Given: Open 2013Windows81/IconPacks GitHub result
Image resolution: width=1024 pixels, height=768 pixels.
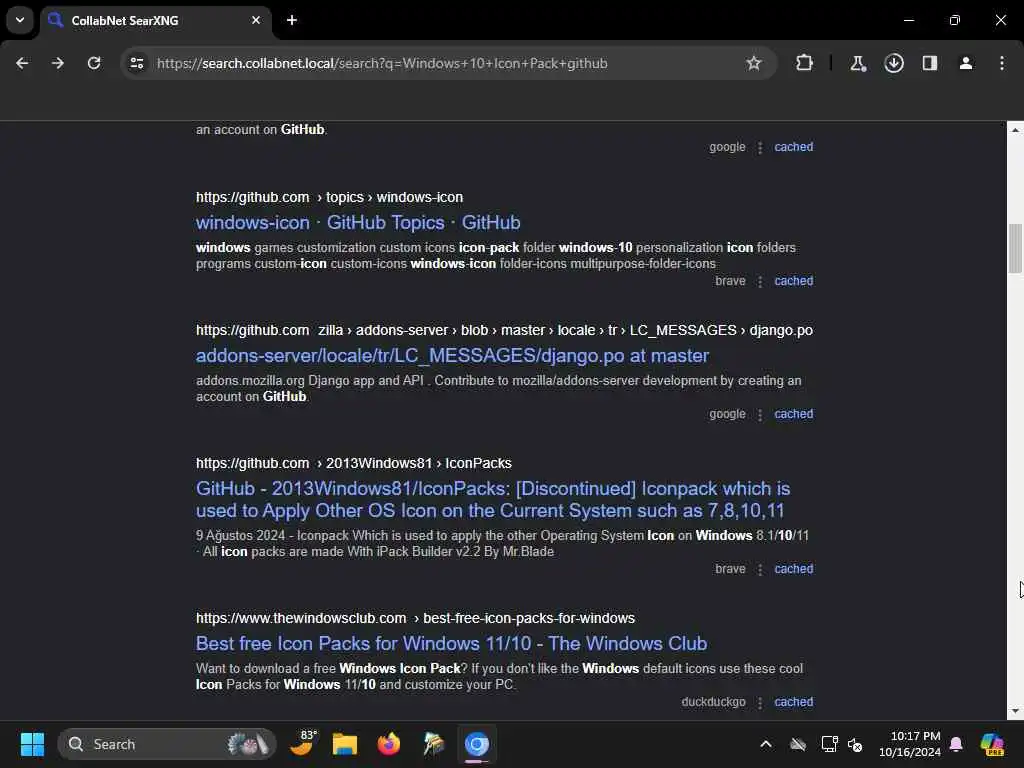Looking at the screenshot, I should click(x=493, y=500).
